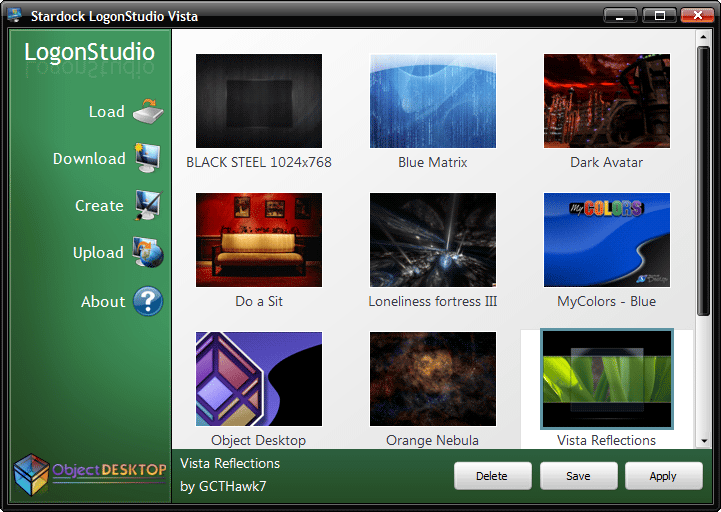Image resolution: width=721 pixels, height=512 pixels.
Task: Click the Load drive icon
Action: pos(148,111)
